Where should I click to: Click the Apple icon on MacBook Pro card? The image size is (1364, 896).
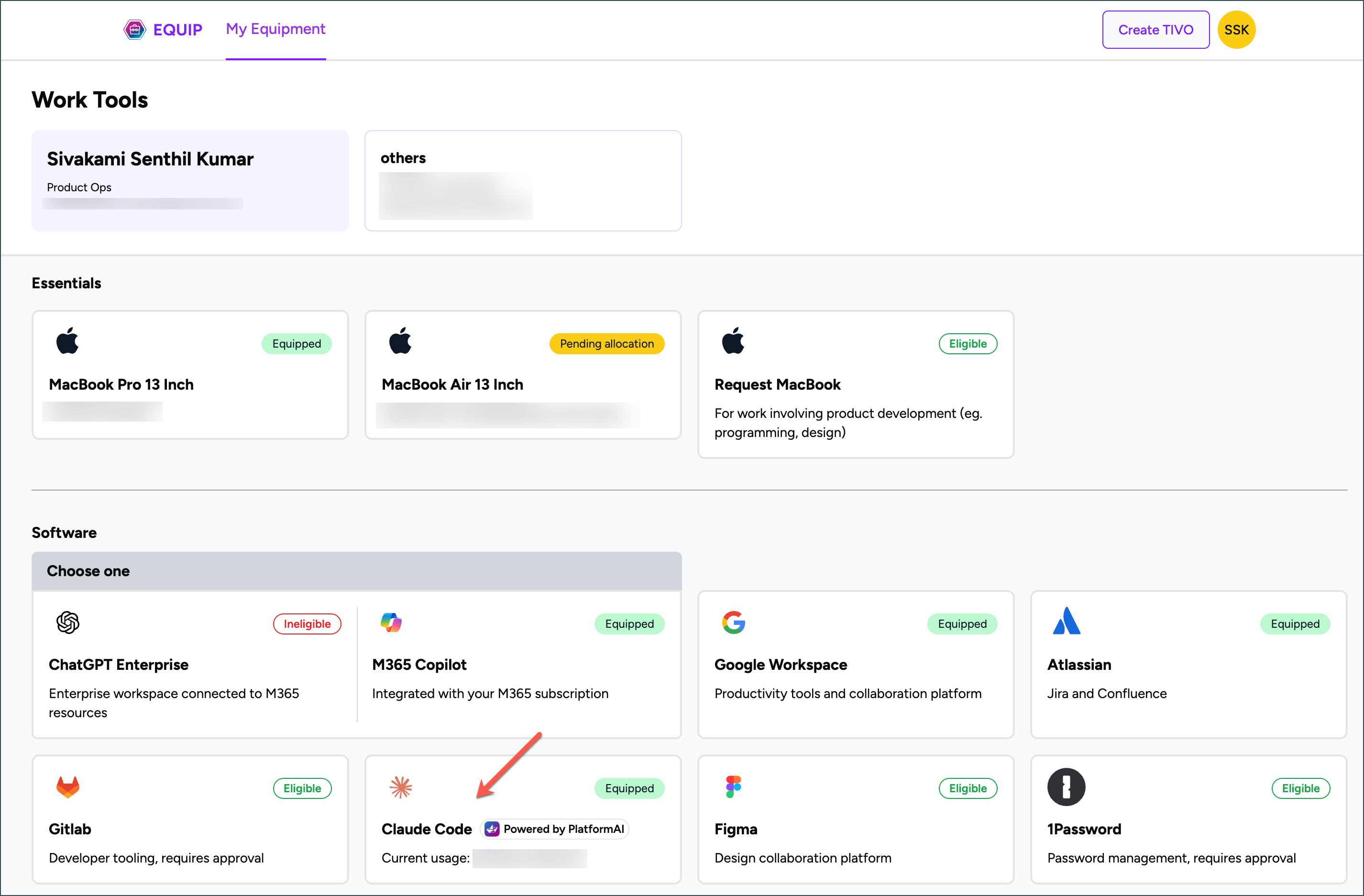[x=67, y=341]
